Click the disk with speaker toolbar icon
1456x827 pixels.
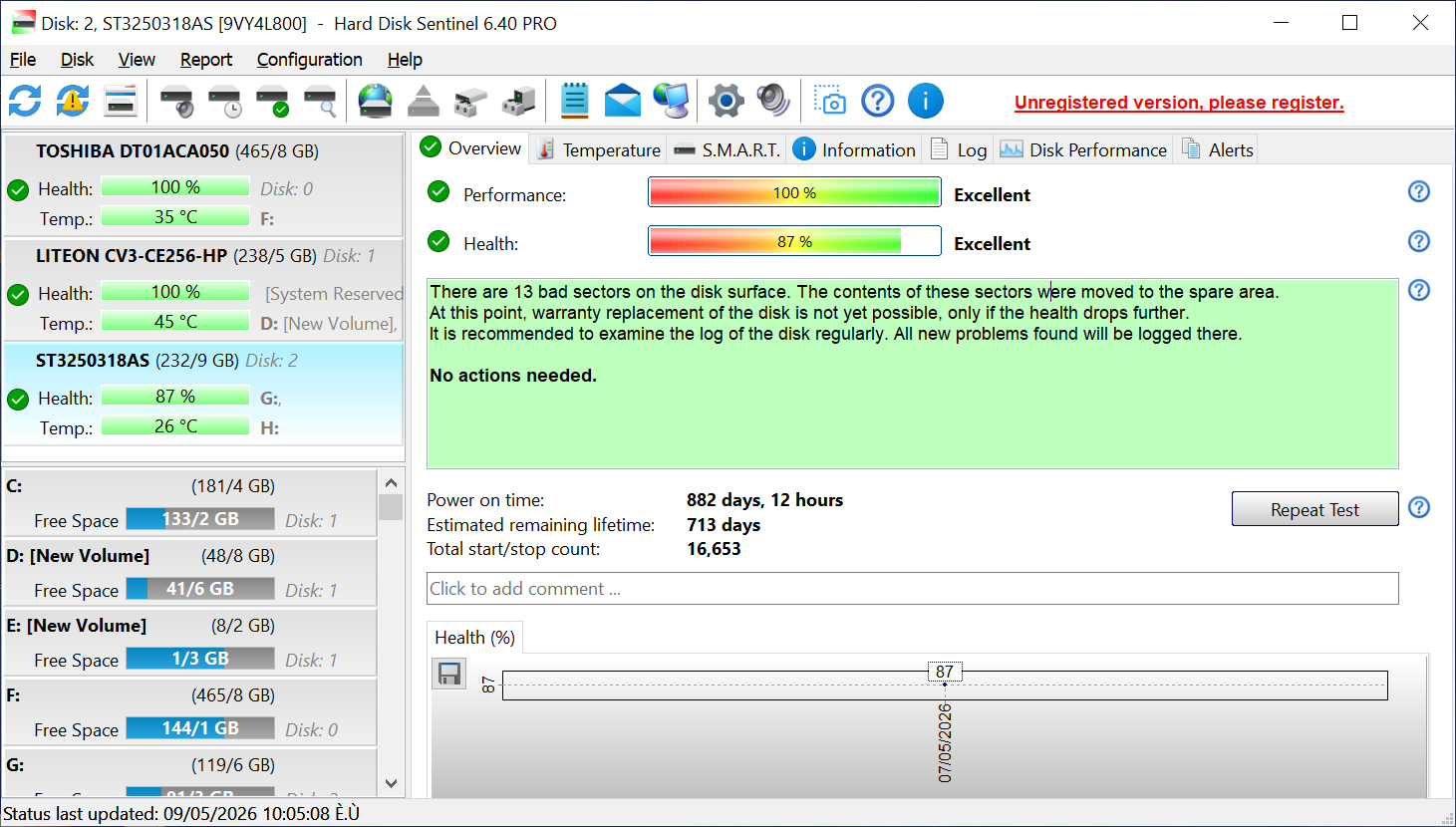176,101
